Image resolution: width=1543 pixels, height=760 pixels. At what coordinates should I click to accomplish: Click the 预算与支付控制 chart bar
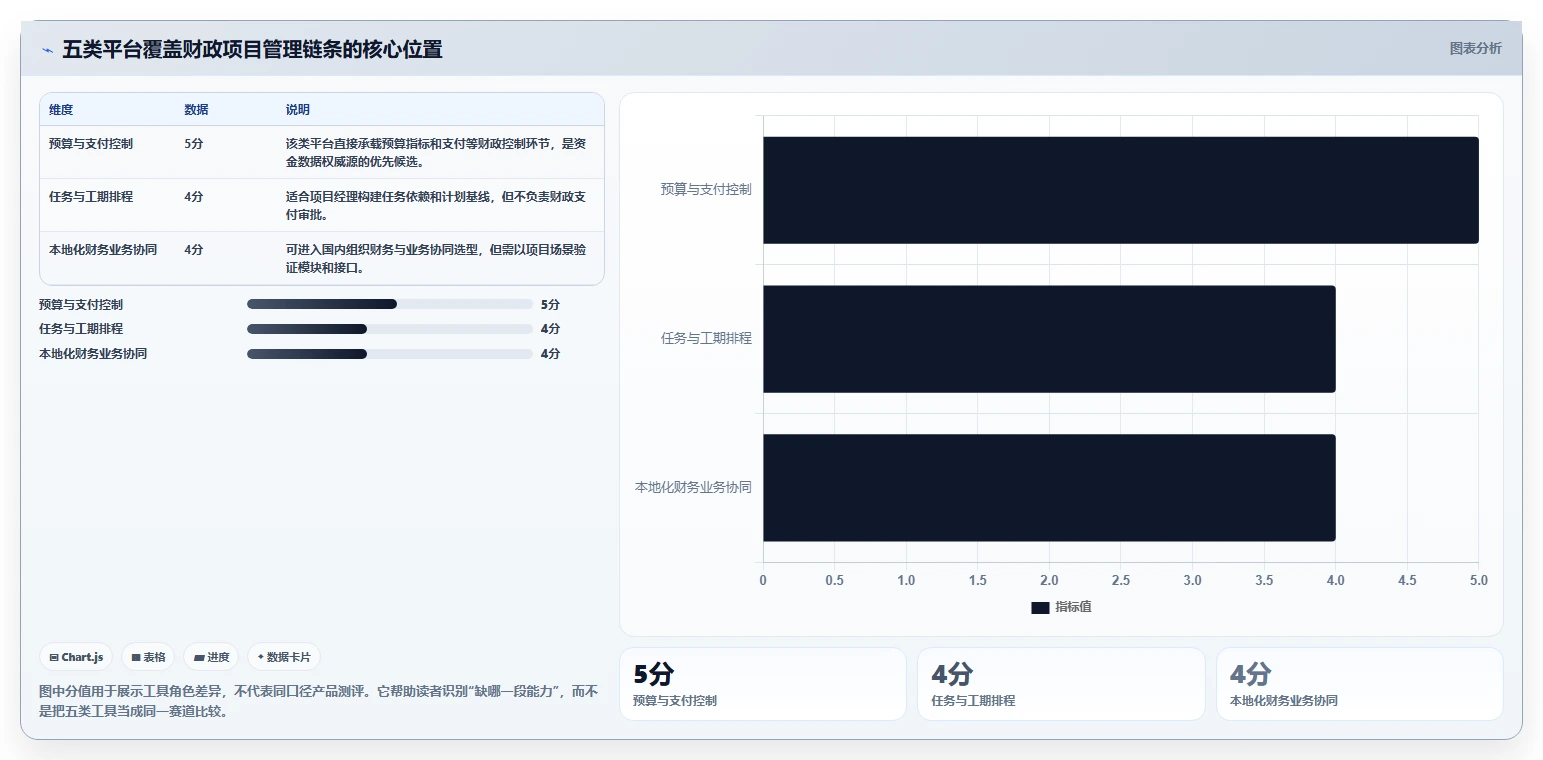[x=1120, y=190]
